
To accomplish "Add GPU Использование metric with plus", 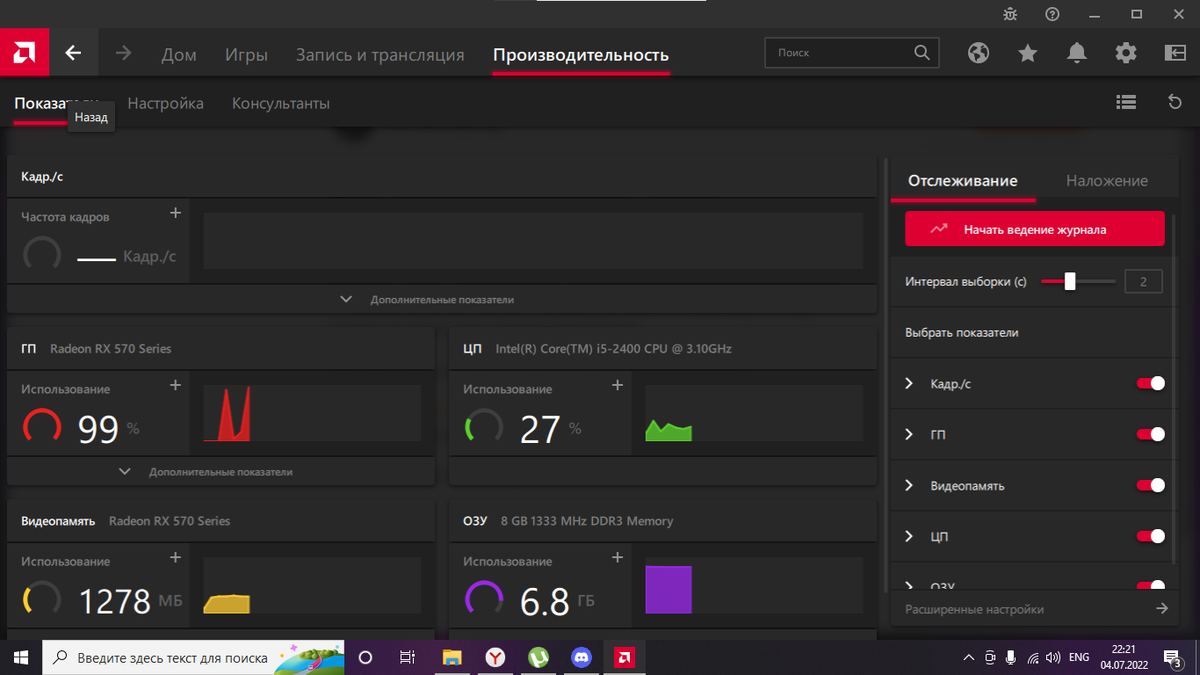I will tap(175, 385).
